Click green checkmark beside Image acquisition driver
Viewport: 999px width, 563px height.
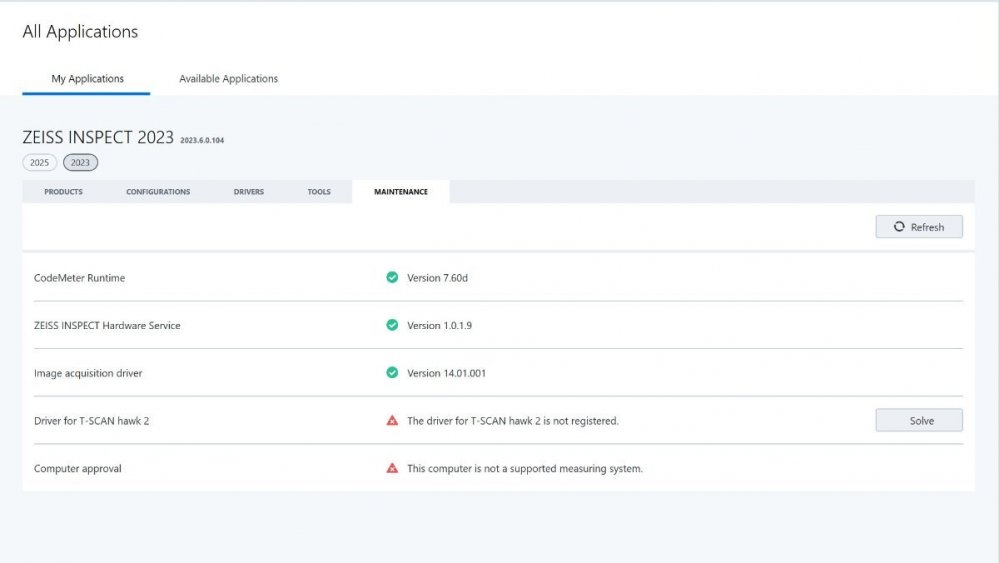point(392,373)
